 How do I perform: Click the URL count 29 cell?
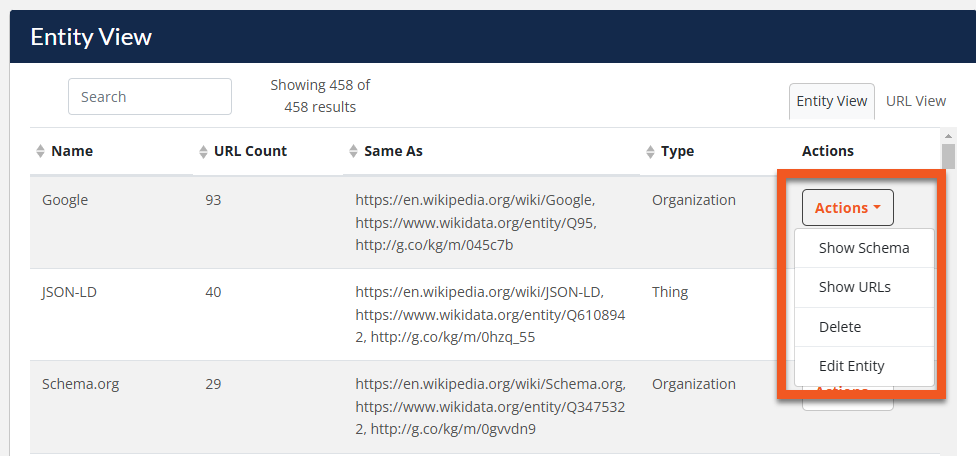click(x=213, y=384)
